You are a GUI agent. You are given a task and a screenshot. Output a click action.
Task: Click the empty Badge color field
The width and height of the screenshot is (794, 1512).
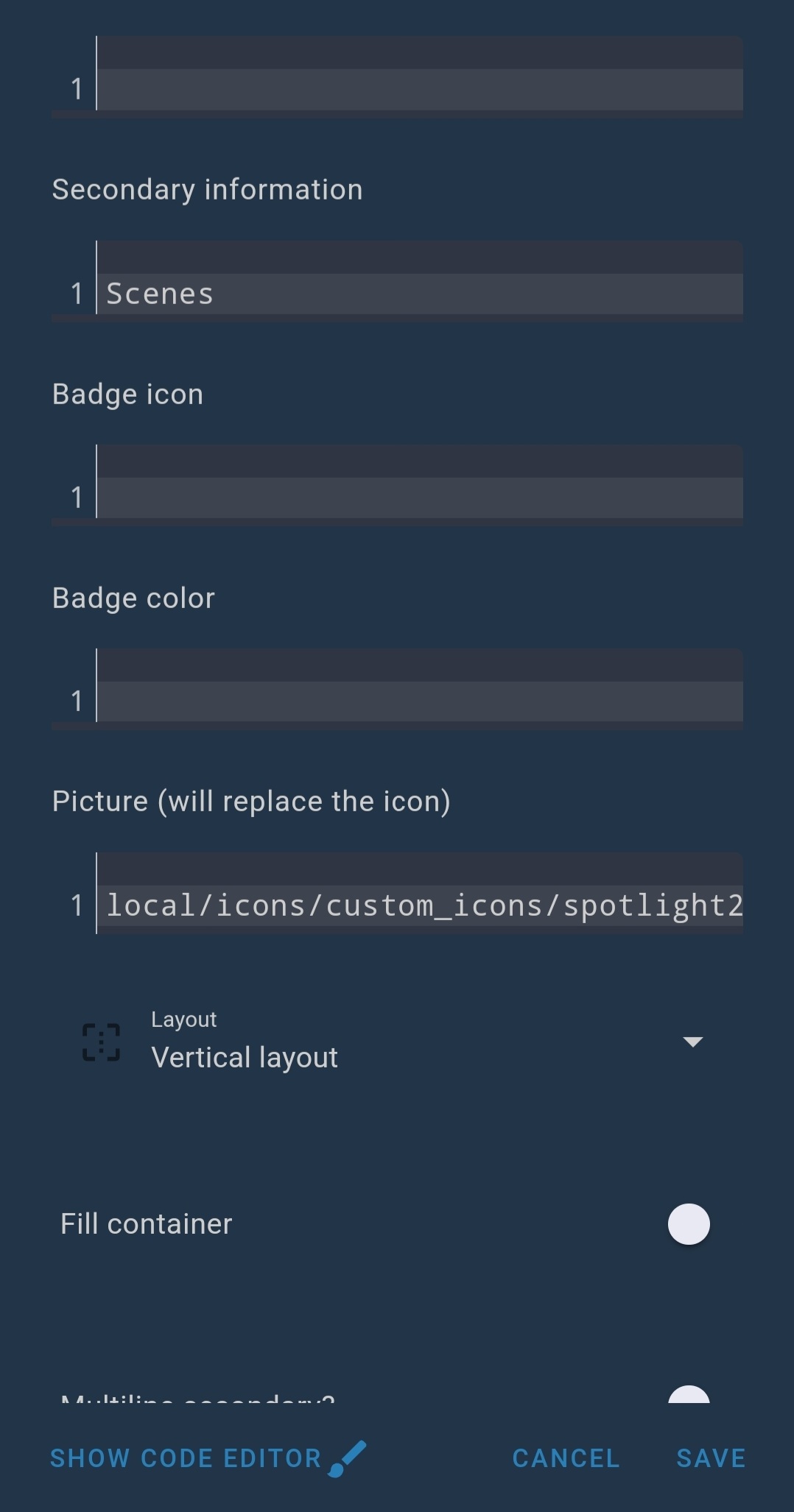(x=420, y=700)
